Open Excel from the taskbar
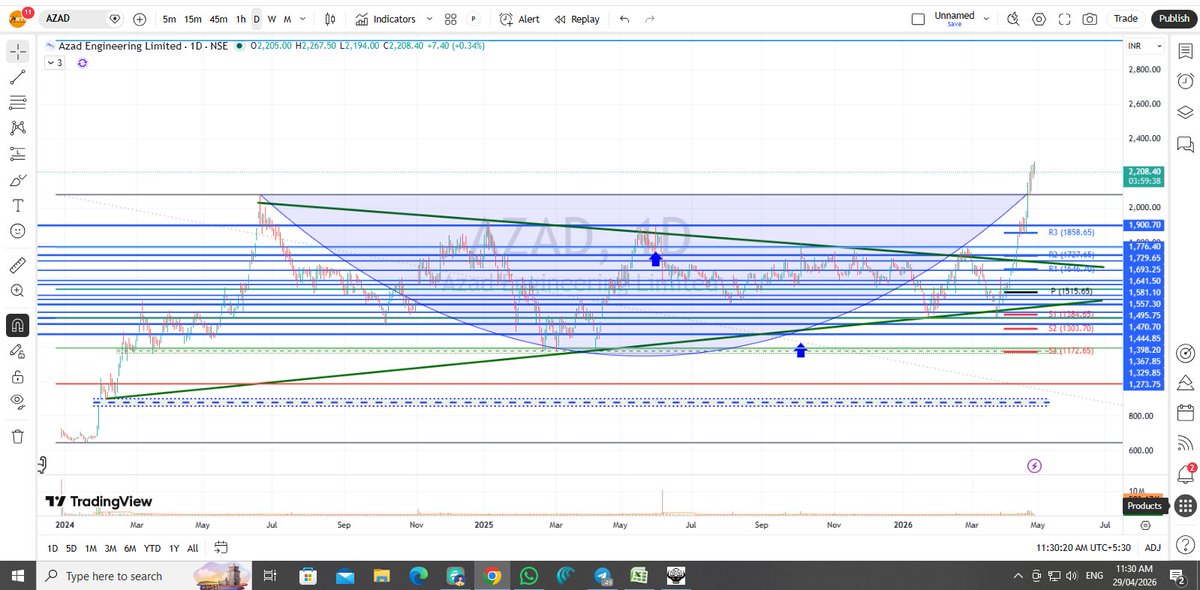1200x590 pixels. click(x=637, y=576)
